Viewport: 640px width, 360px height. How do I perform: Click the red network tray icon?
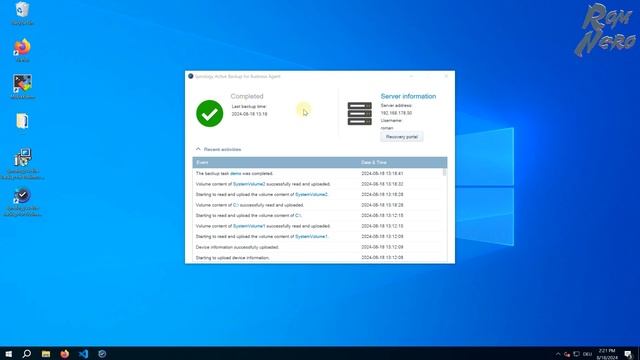pos(567,354)
